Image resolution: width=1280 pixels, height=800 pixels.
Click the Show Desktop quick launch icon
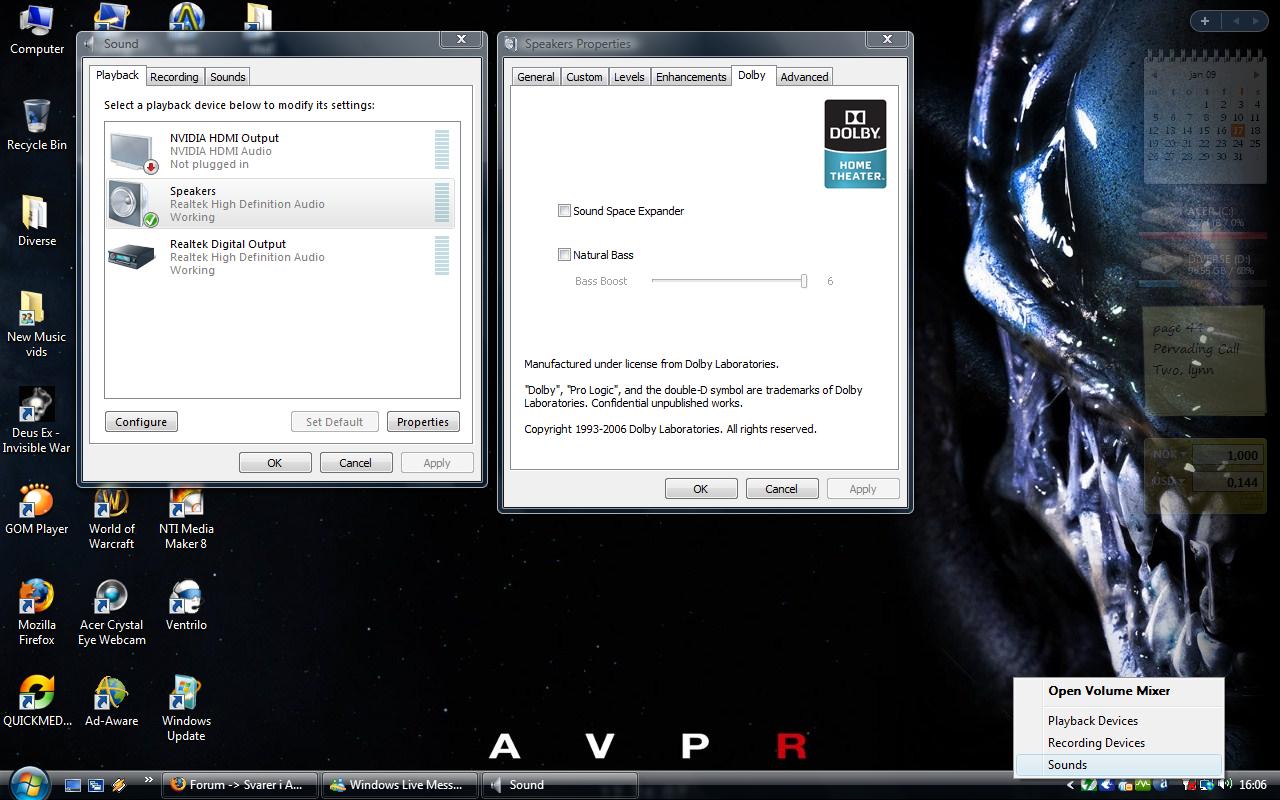[x=73, y=785]
